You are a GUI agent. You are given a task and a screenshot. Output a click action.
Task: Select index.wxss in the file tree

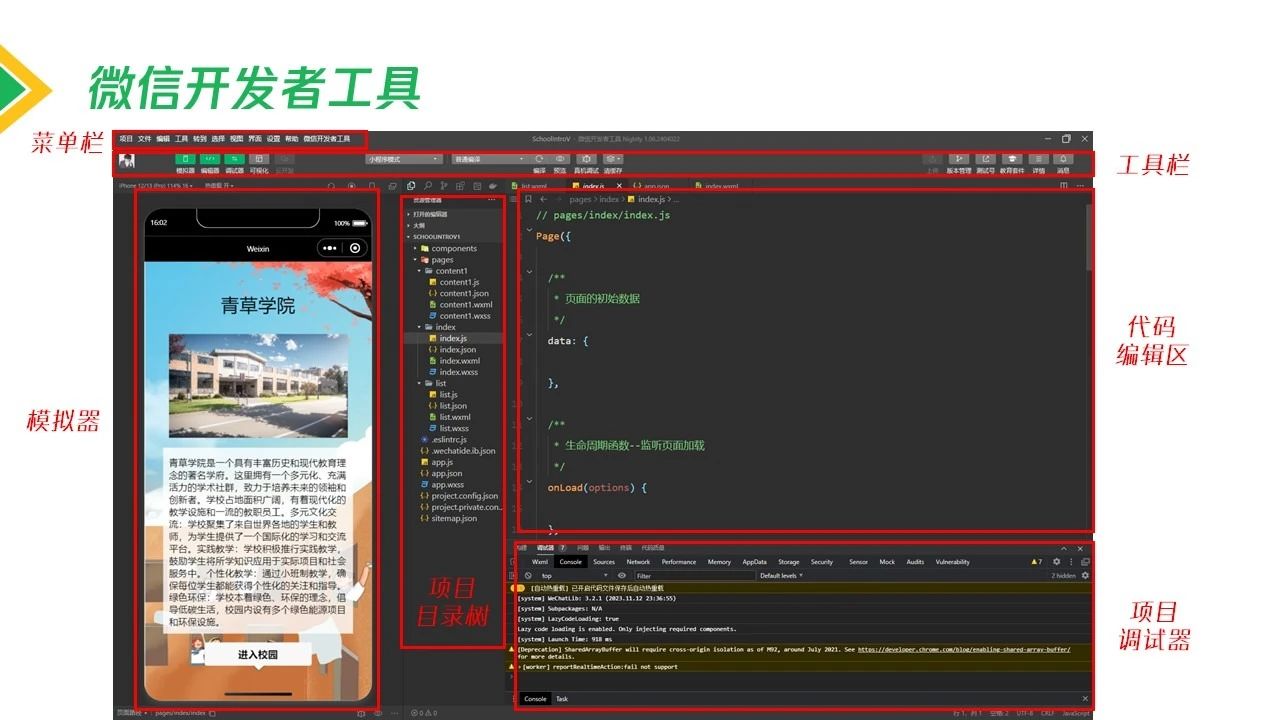(x=454, y=372)
